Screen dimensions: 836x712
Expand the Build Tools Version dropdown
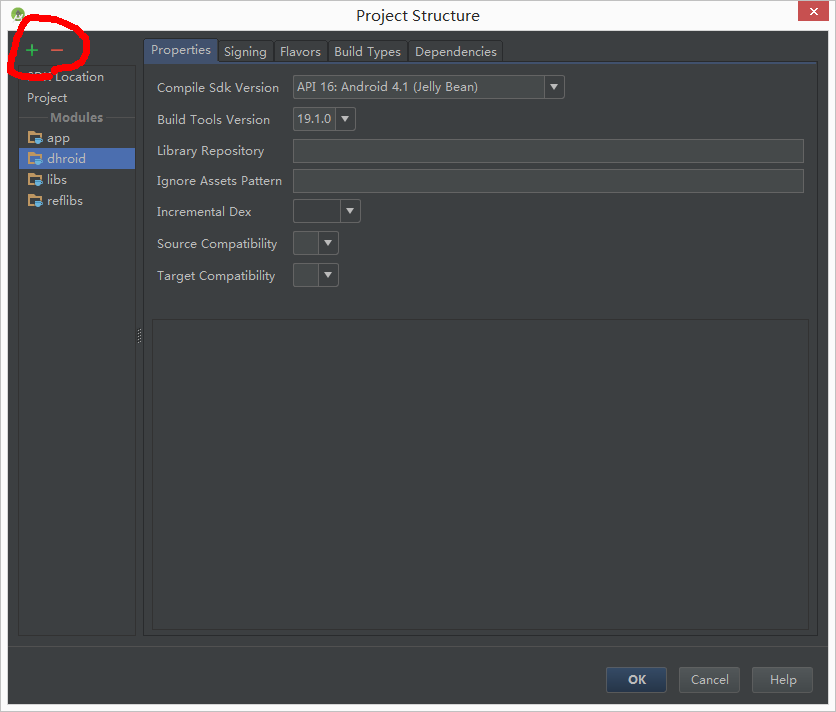click(345, 120)
